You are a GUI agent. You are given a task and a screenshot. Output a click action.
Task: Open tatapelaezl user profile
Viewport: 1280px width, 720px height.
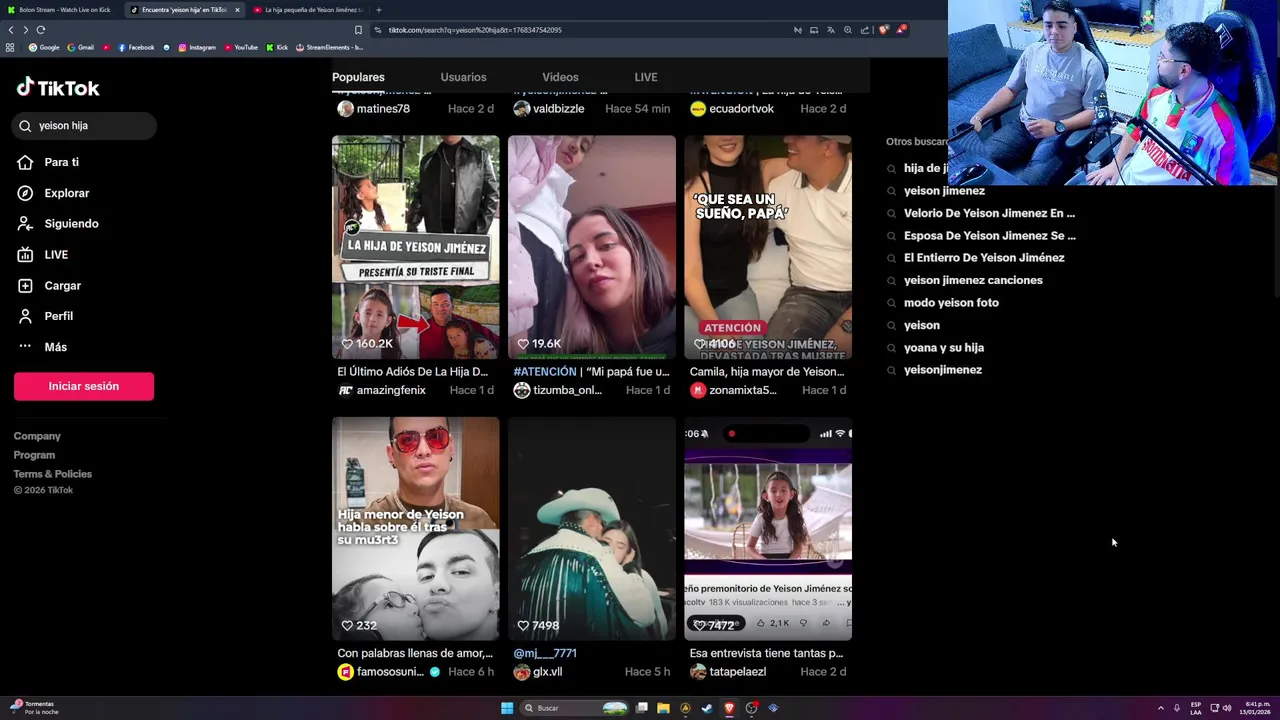click(728, 672)
